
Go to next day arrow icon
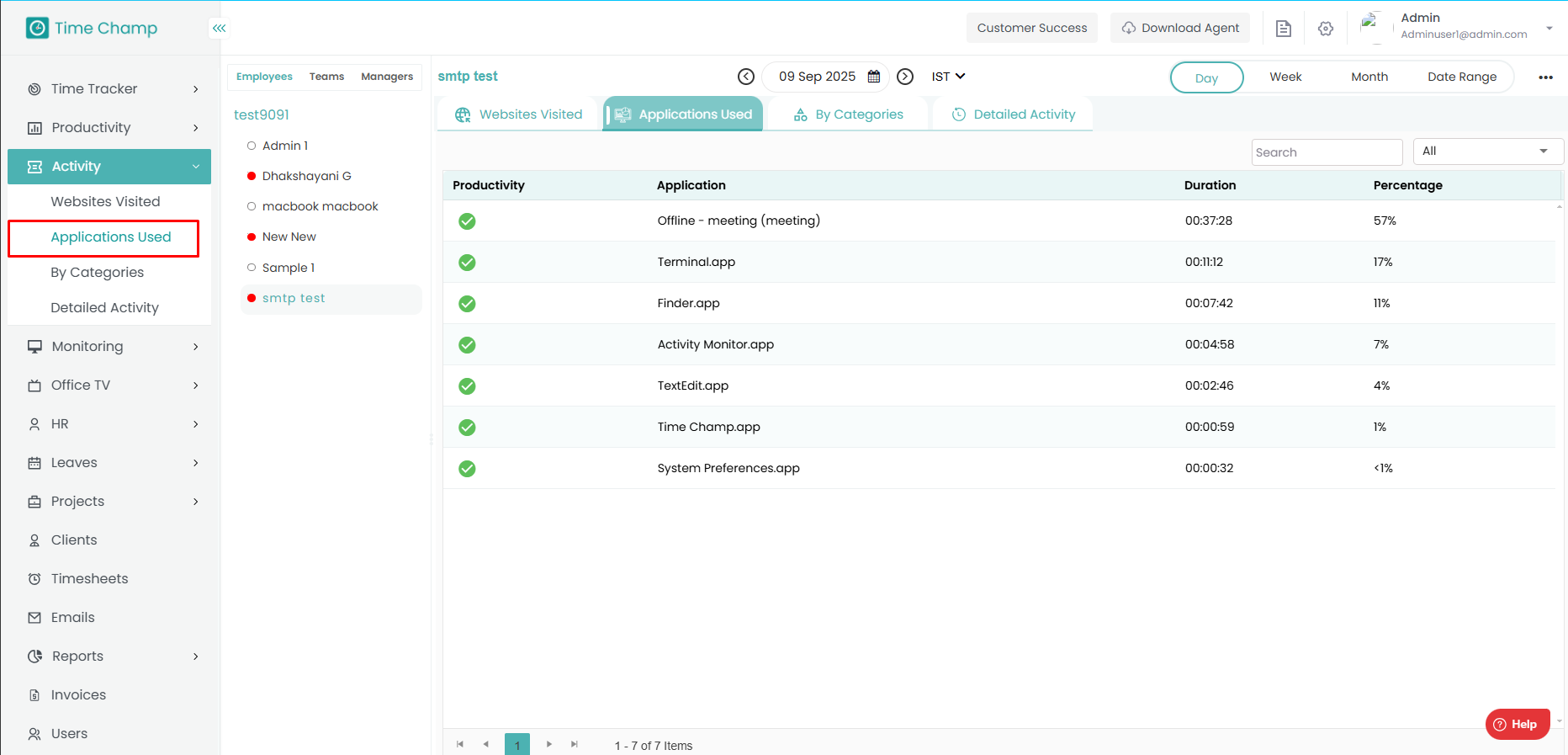[x=905, y=77]
